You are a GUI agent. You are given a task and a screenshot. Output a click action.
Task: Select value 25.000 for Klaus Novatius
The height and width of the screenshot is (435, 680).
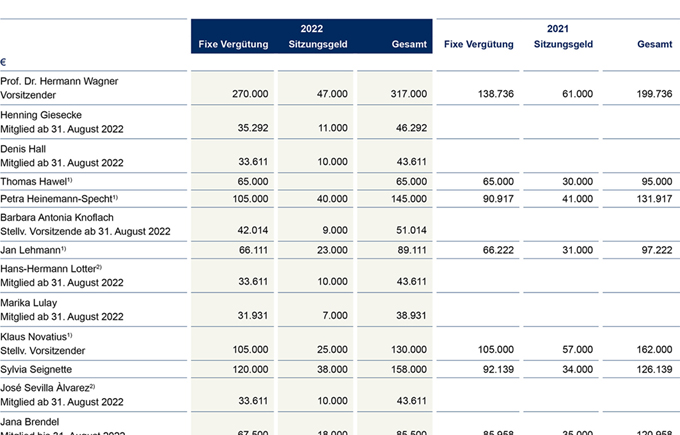click(332, 350)
